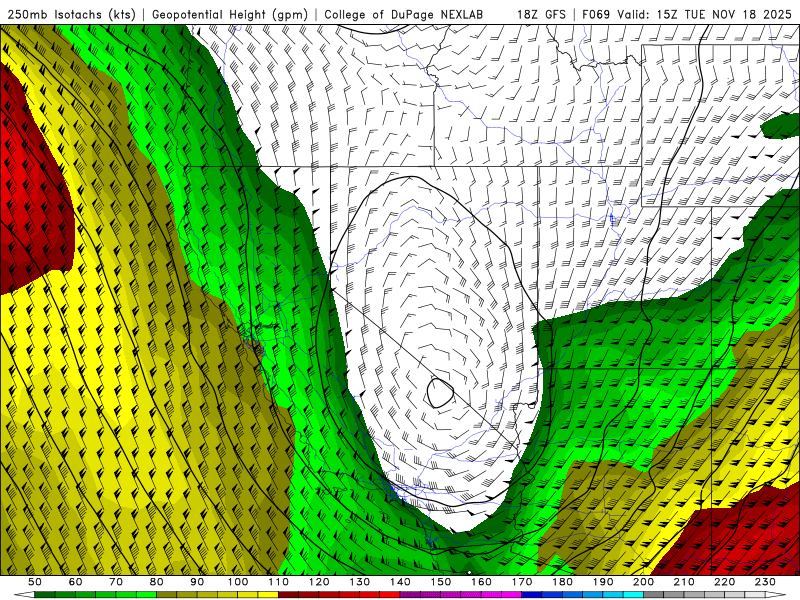Click the '80' legend value
The image size is (800, 600).
(x=157, y=582)
